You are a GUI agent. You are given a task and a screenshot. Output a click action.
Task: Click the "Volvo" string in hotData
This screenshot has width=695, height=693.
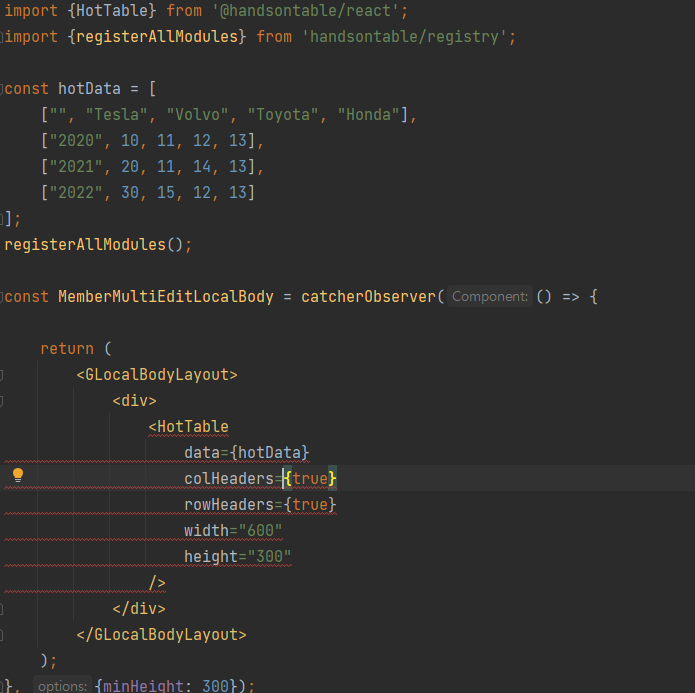point(197,115)
